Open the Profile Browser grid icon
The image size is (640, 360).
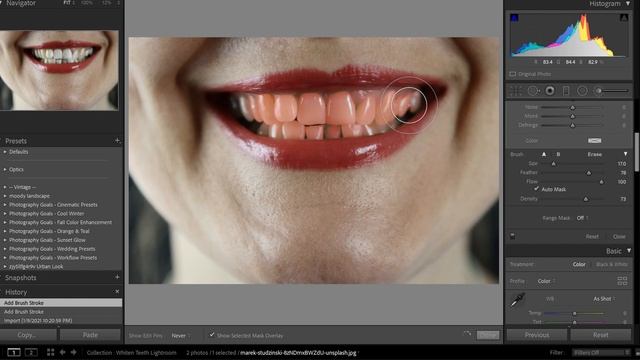622,281
